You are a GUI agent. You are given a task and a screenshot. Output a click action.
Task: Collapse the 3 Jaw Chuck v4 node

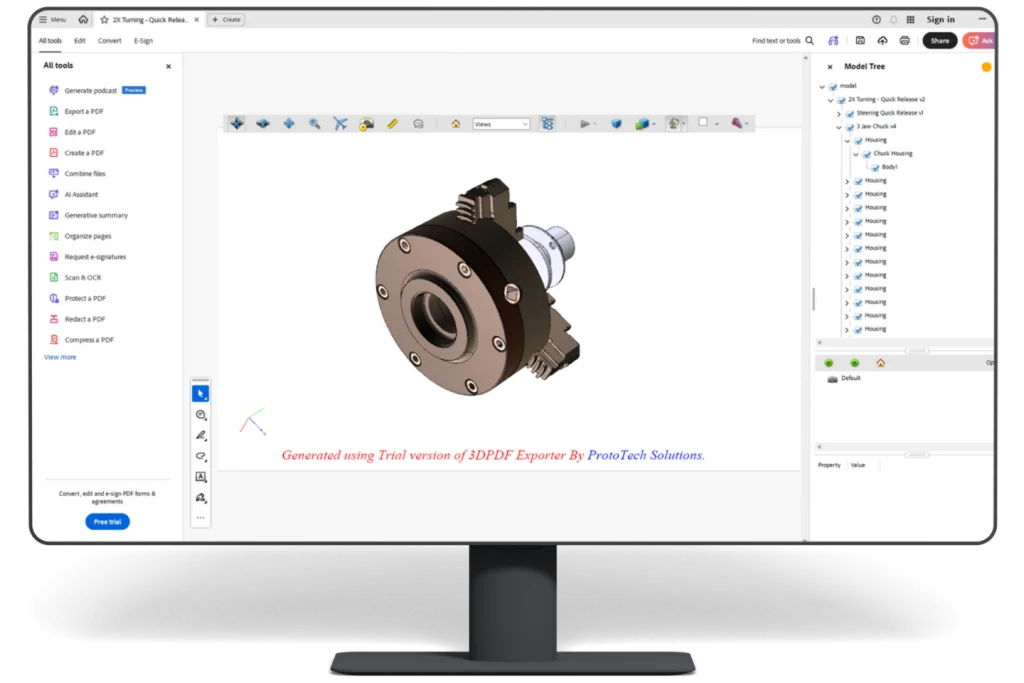click(838, 127)
